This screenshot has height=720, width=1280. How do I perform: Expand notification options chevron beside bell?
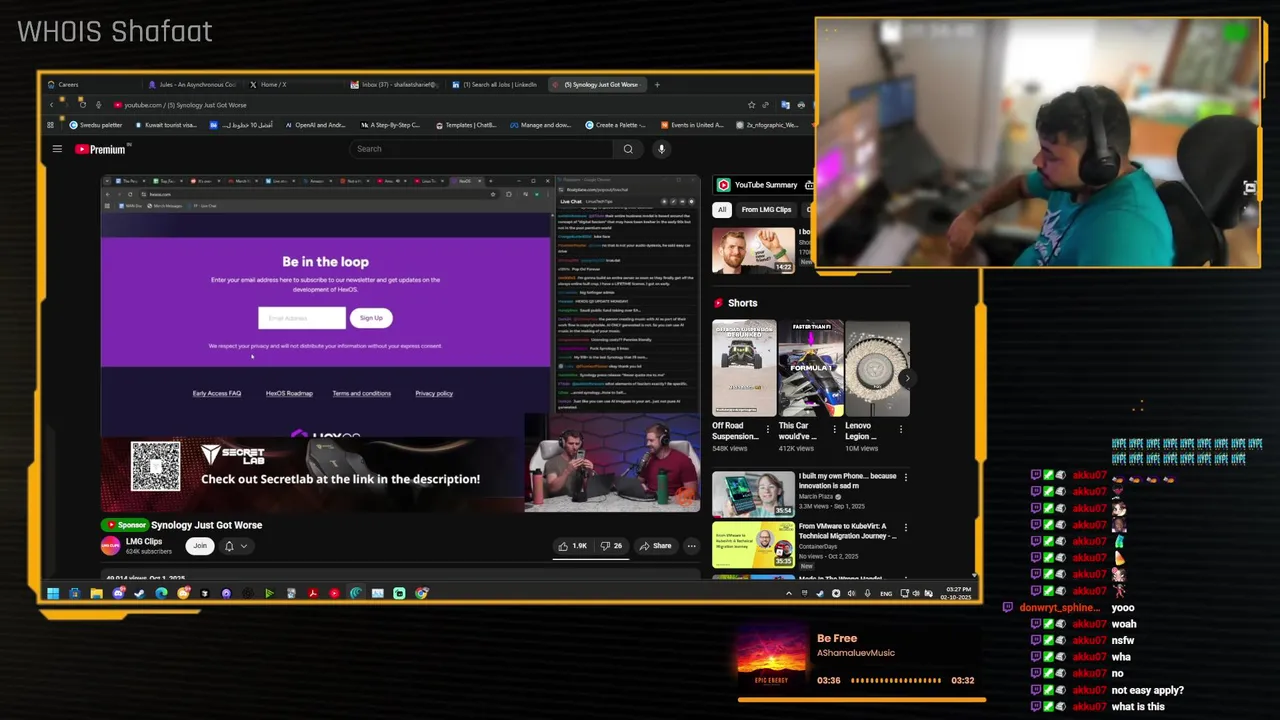[x=243, y=546]
